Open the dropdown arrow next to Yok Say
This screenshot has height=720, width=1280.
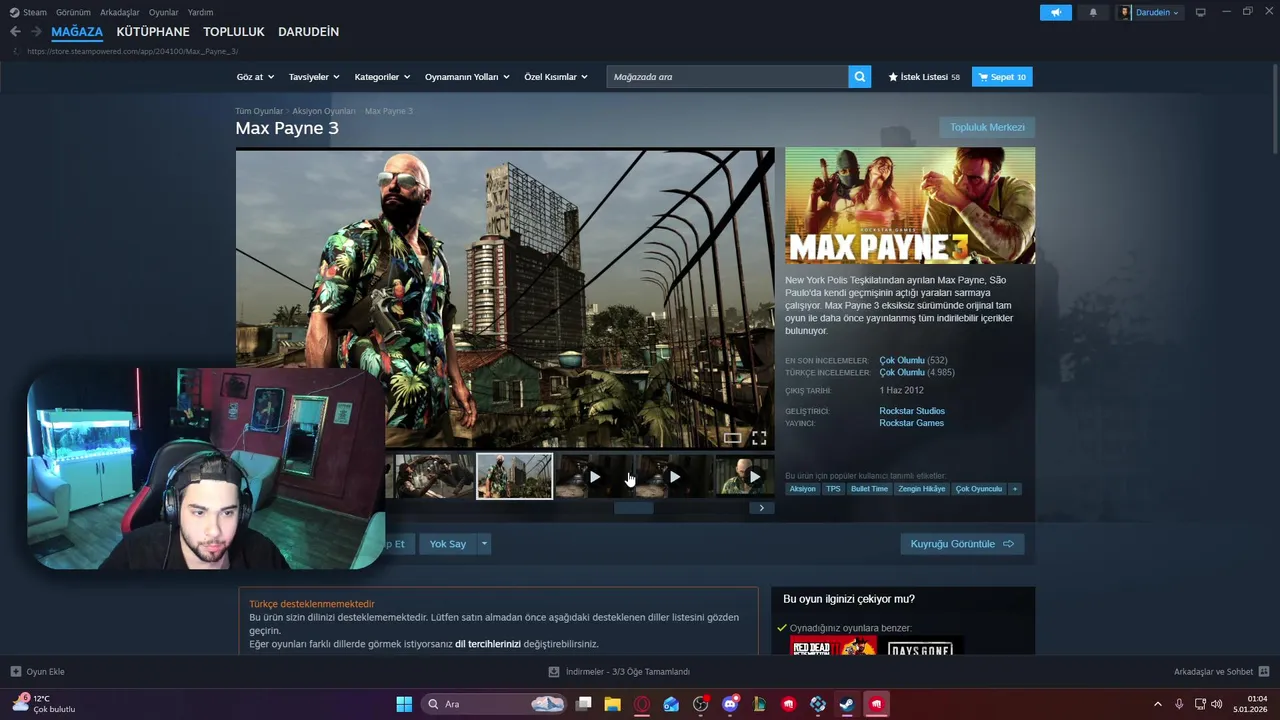pos(484,544)
